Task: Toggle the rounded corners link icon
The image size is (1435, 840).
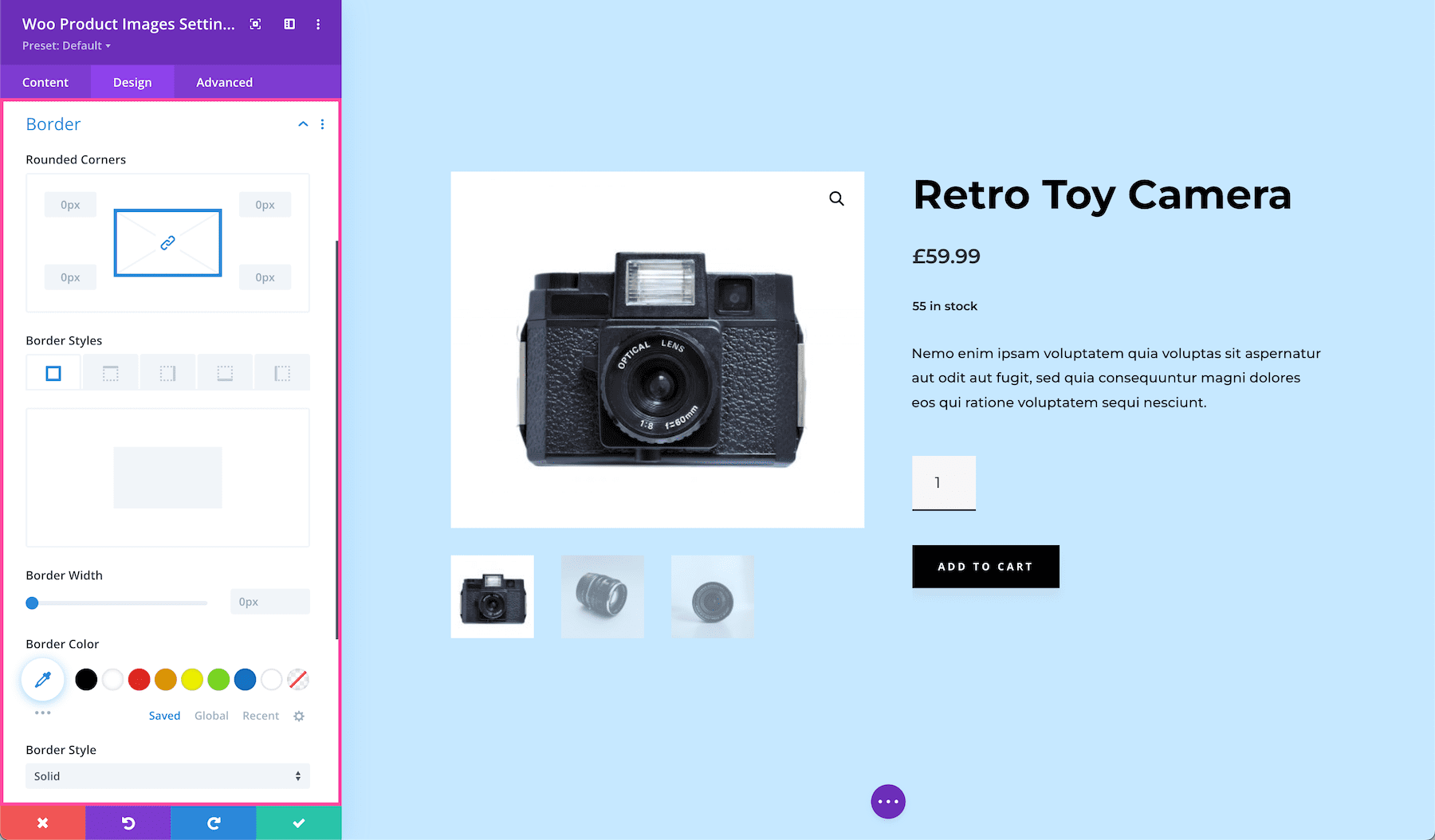Action: (x=167, y=241)
